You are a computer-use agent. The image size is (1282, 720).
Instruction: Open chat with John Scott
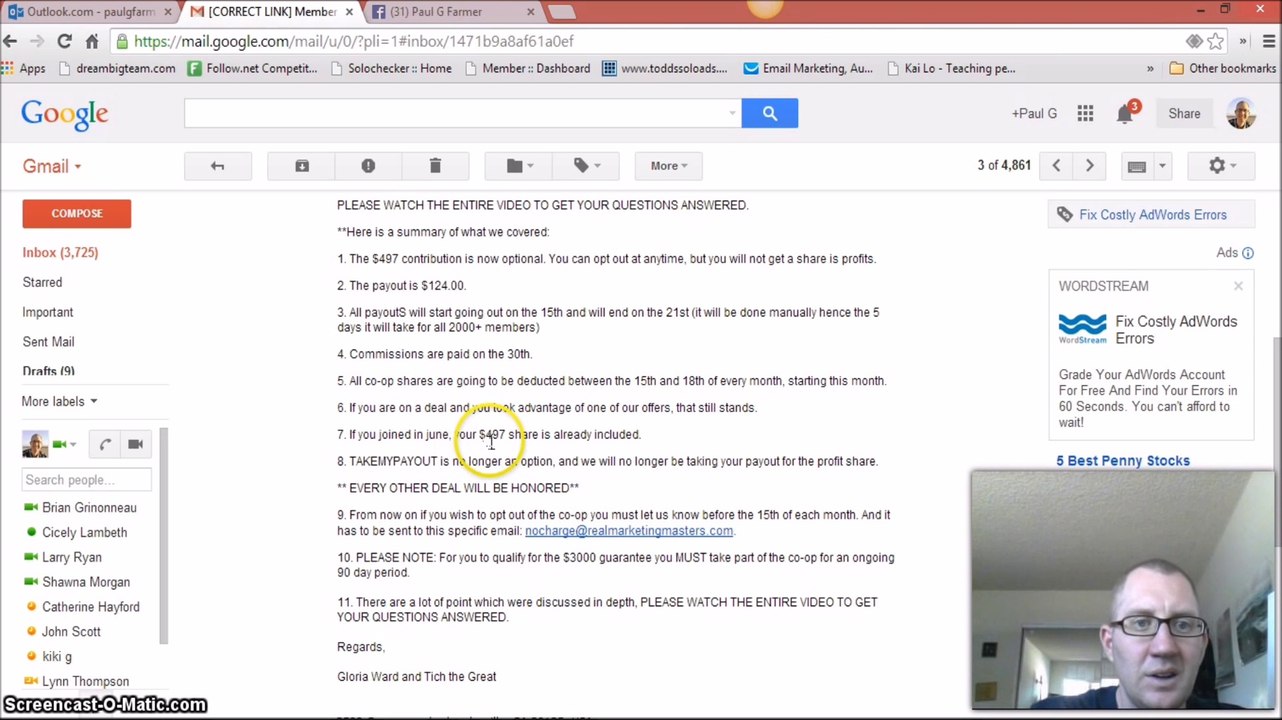[71, 632]
